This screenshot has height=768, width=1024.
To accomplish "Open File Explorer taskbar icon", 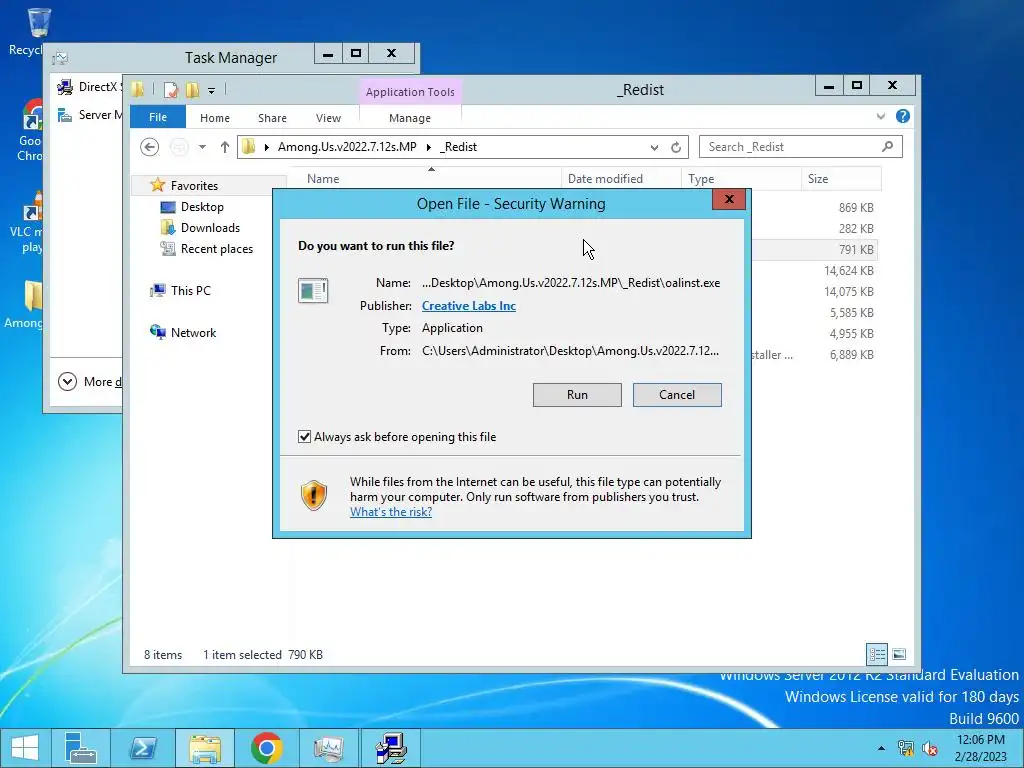I will (x=204, y=748).
